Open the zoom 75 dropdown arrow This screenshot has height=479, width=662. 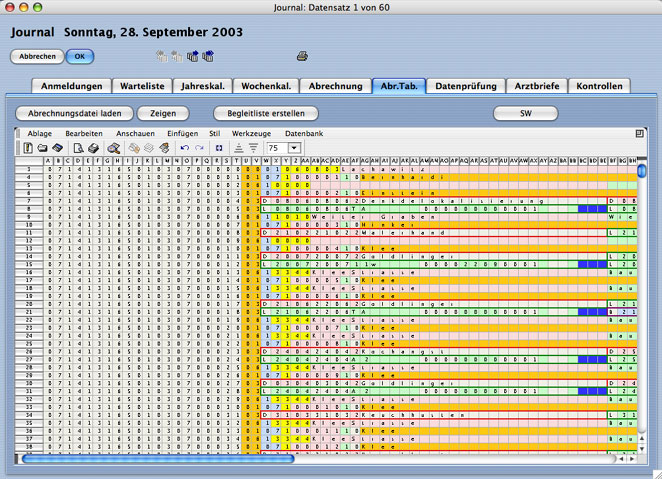pyautogui.click(x=294, y=148)
